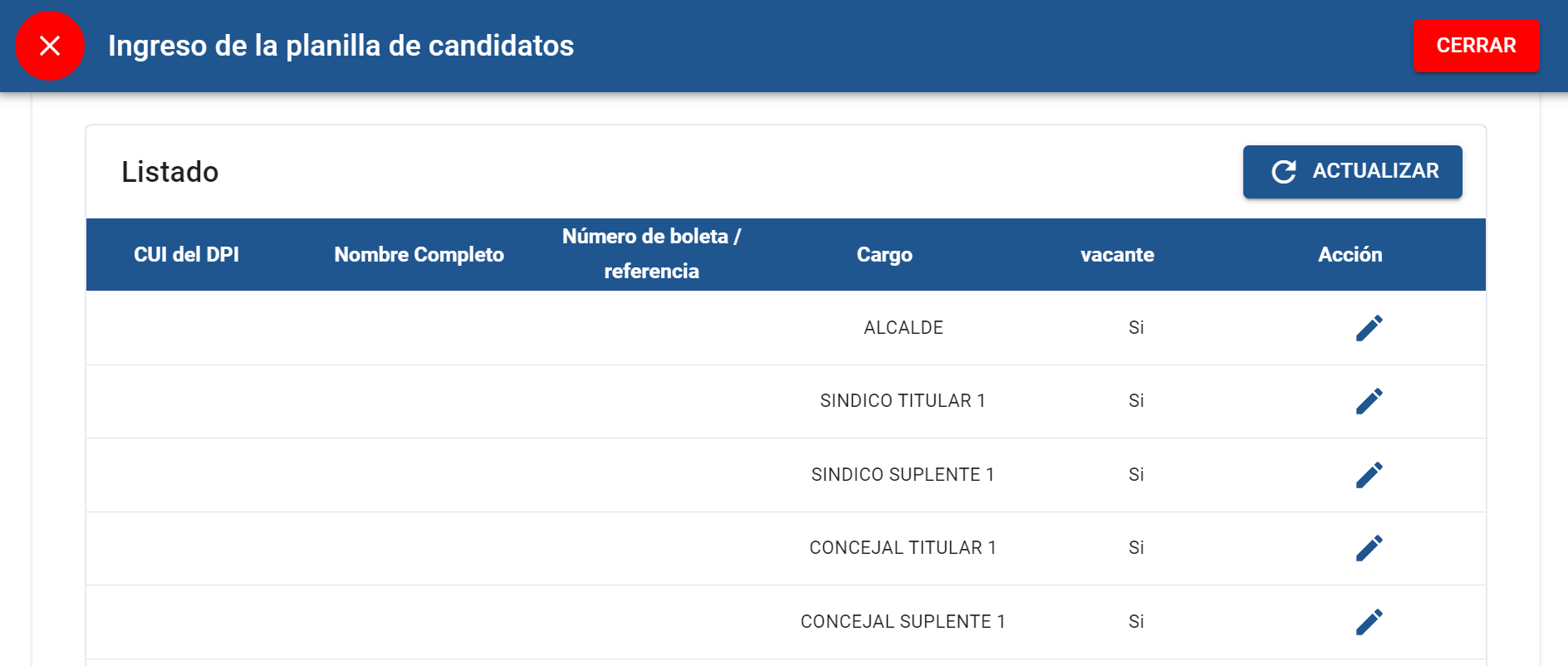Edit SINDICO SUPLENTE 1 via pencil icon
The height and width of the screenshot is (666, 1568).
click(1369, 475)
